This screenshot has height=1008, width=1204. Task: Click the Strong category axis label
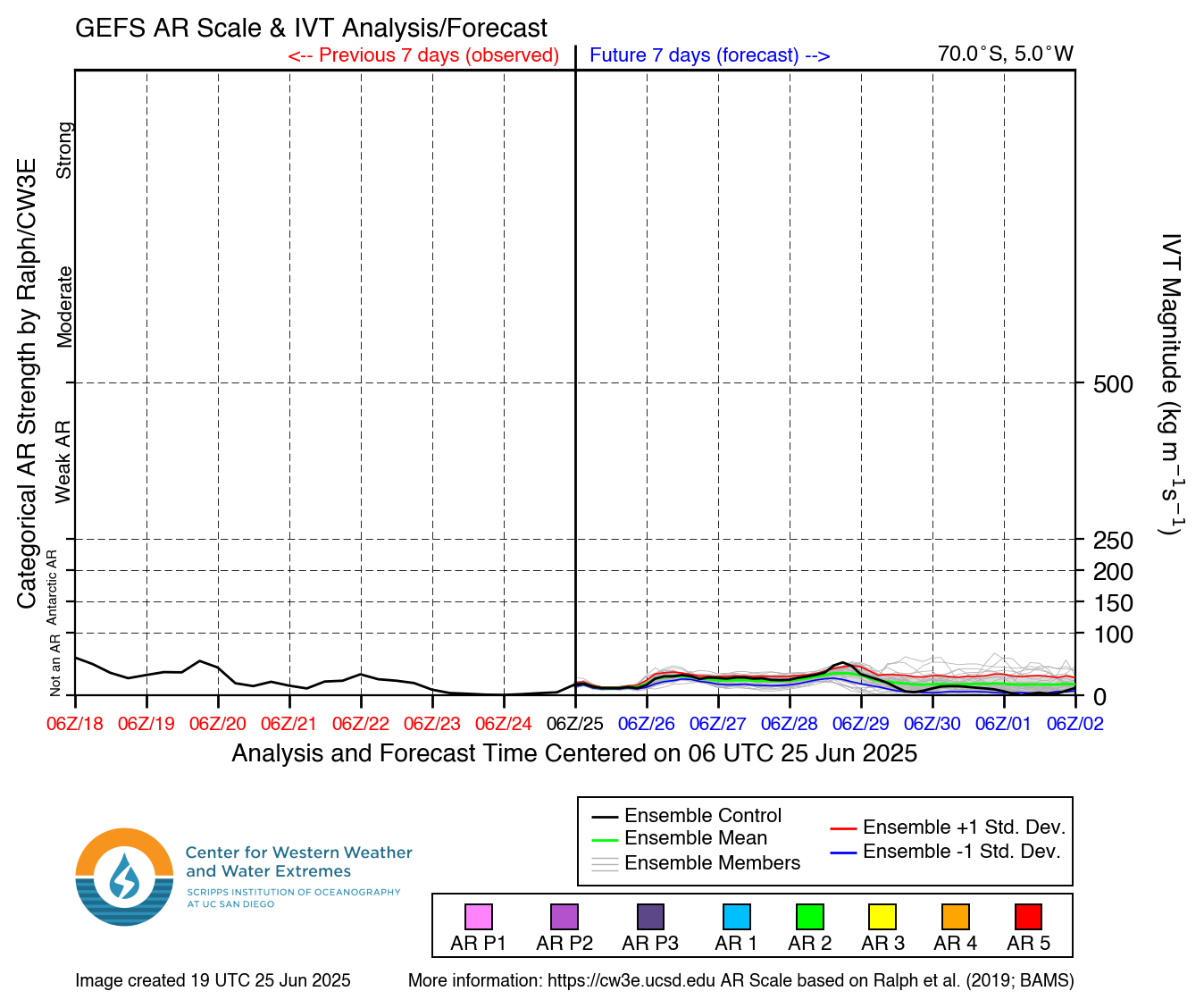63,150
